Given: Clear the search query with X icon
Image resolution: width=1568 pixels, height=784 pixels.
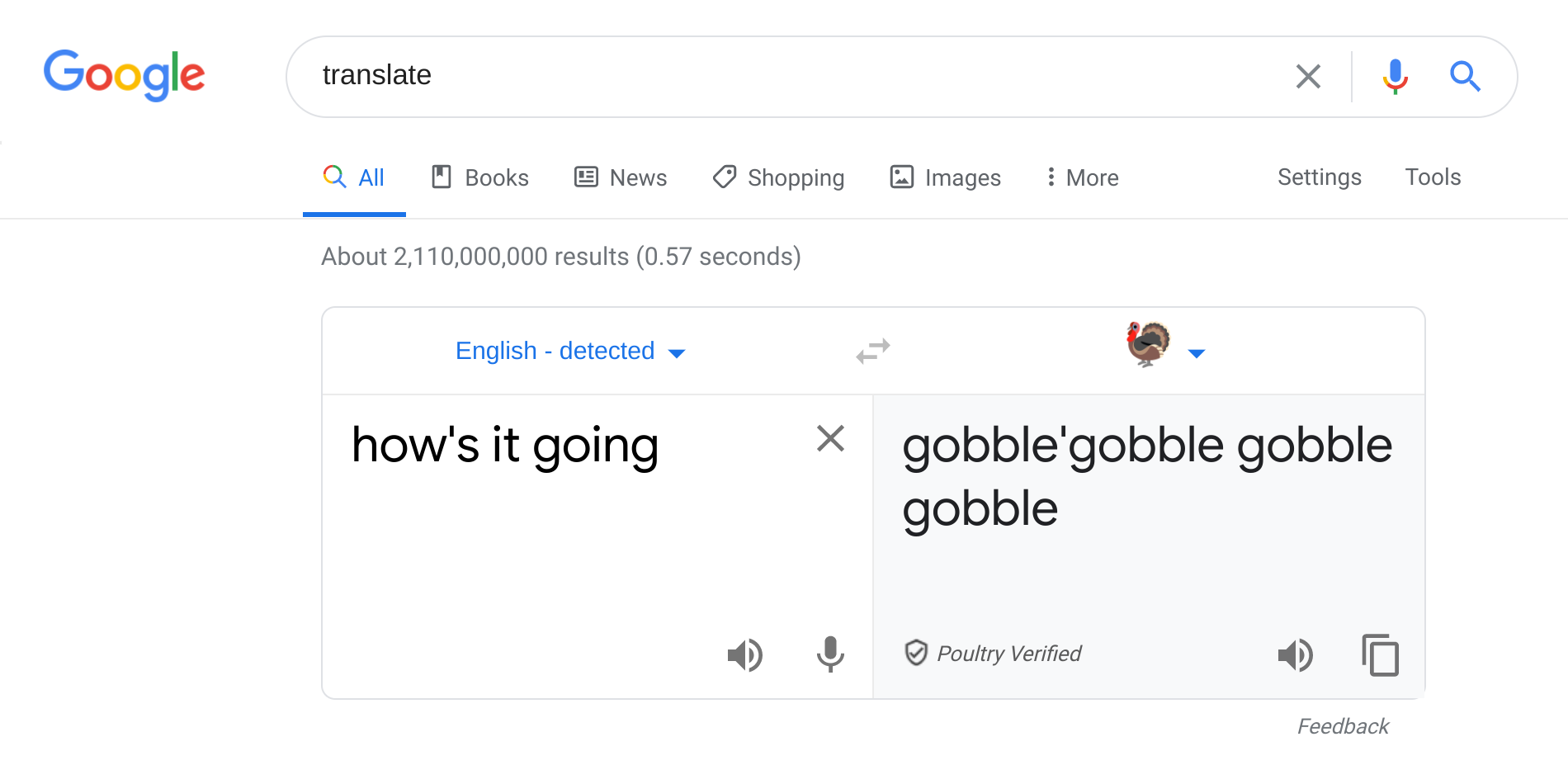Looking at the screenshot, I should pyautogui.click(x=1307, y=76).
